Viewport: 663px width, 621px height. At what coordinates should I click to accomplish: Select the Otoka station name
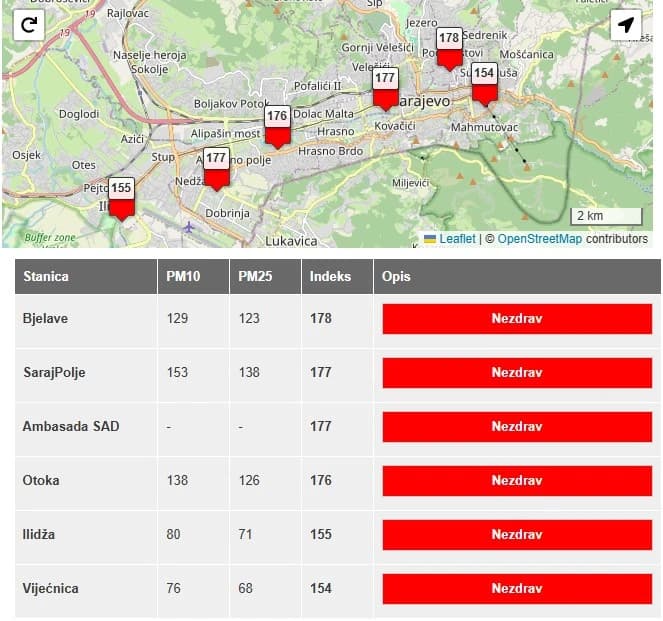(x=41, y=480)
